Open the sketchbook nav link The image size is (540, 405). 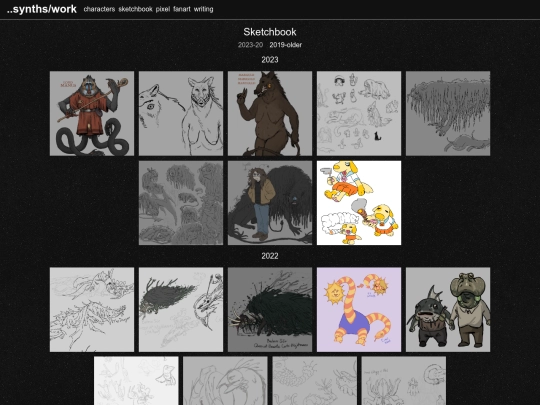[135, 9]
